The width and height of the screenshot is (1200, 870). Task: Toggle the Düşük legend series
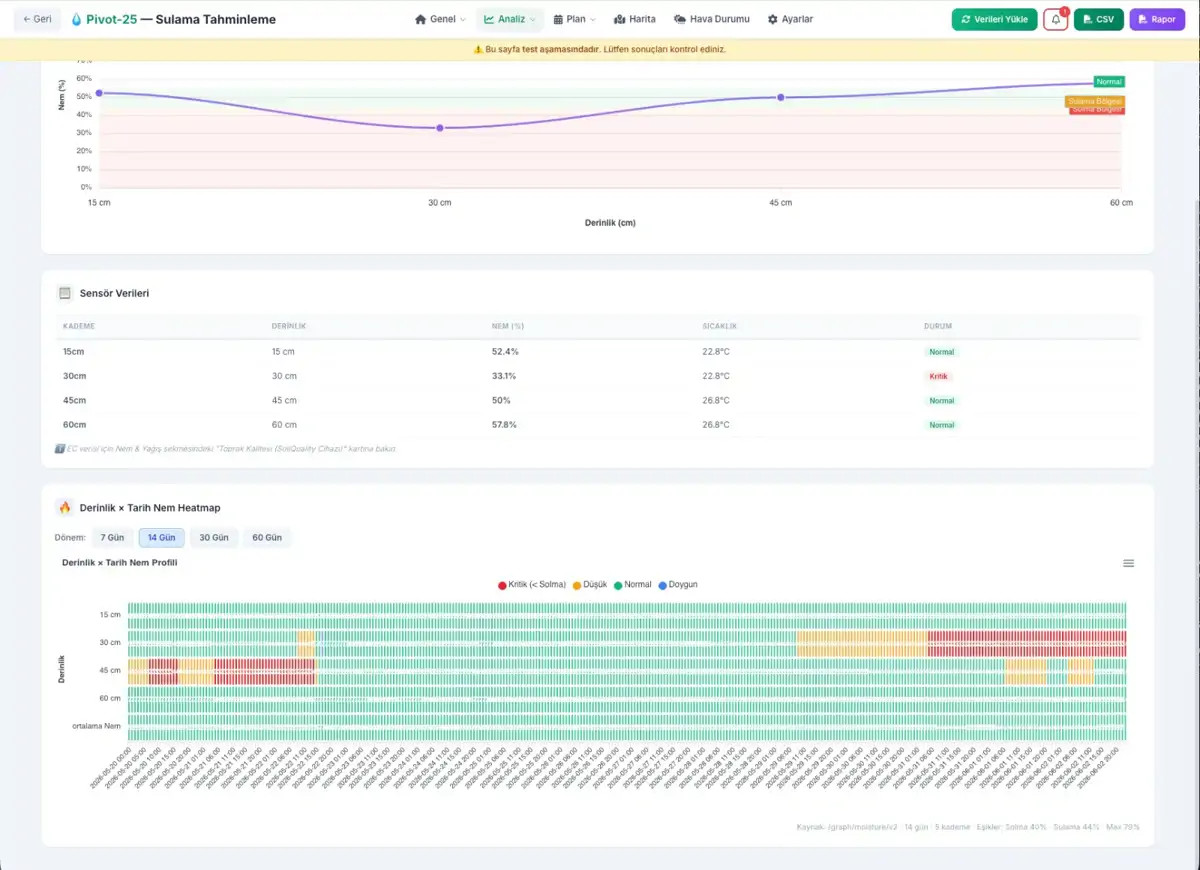point(589,584)
